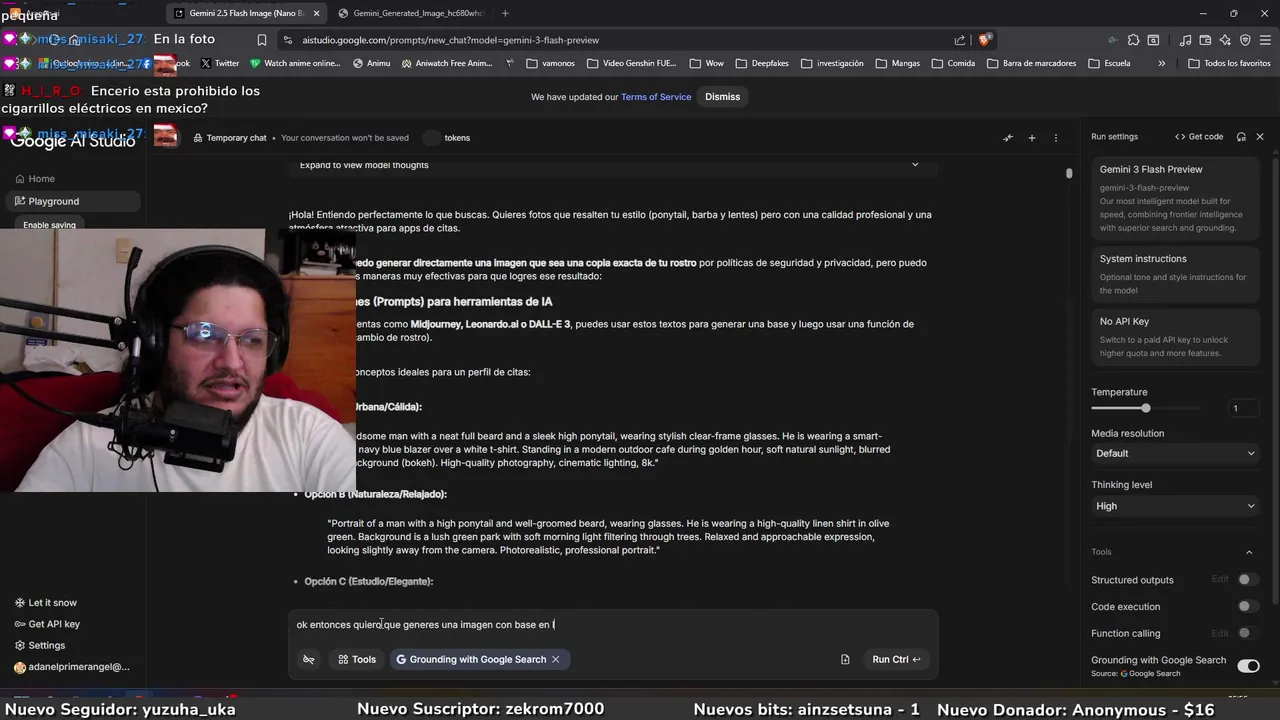Open the Animu bookmark
Image resolution: width=1280 pixels, height=720 pixels.
(x=371, y=63)
